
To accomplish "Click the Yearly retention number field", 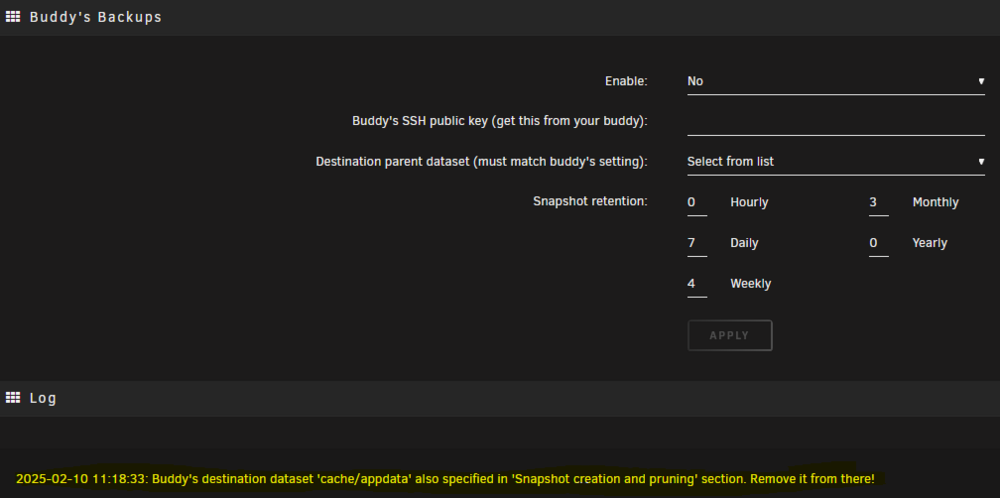I will [x=878, y=243].
